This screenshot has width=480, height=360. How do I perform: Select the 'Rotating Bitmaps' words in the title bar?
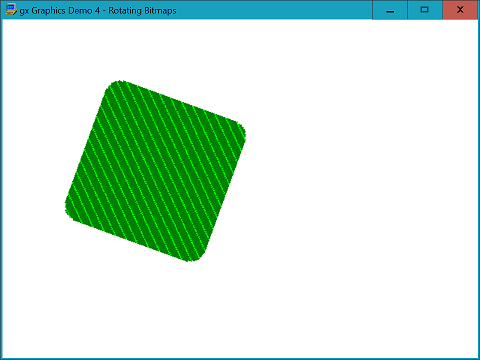coord(142,11)
